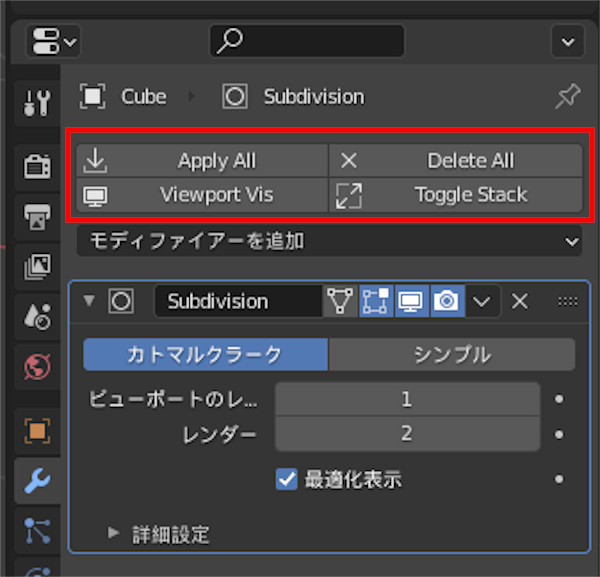Open the editor type dropdown
600x577 pixels.
[x=53, y=41]
